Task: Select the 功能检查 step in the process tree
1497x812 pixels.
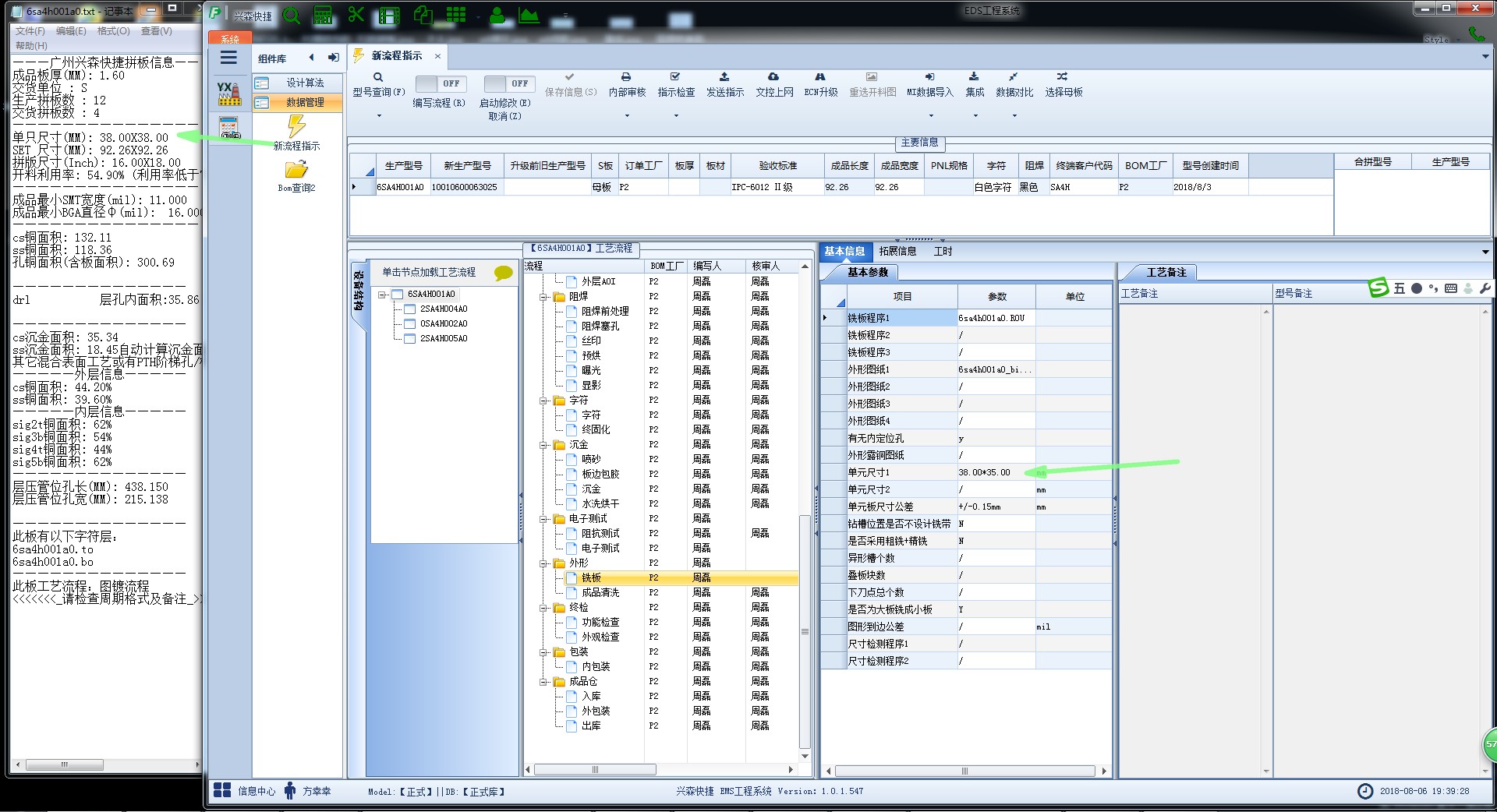Action: coord(600,623)
